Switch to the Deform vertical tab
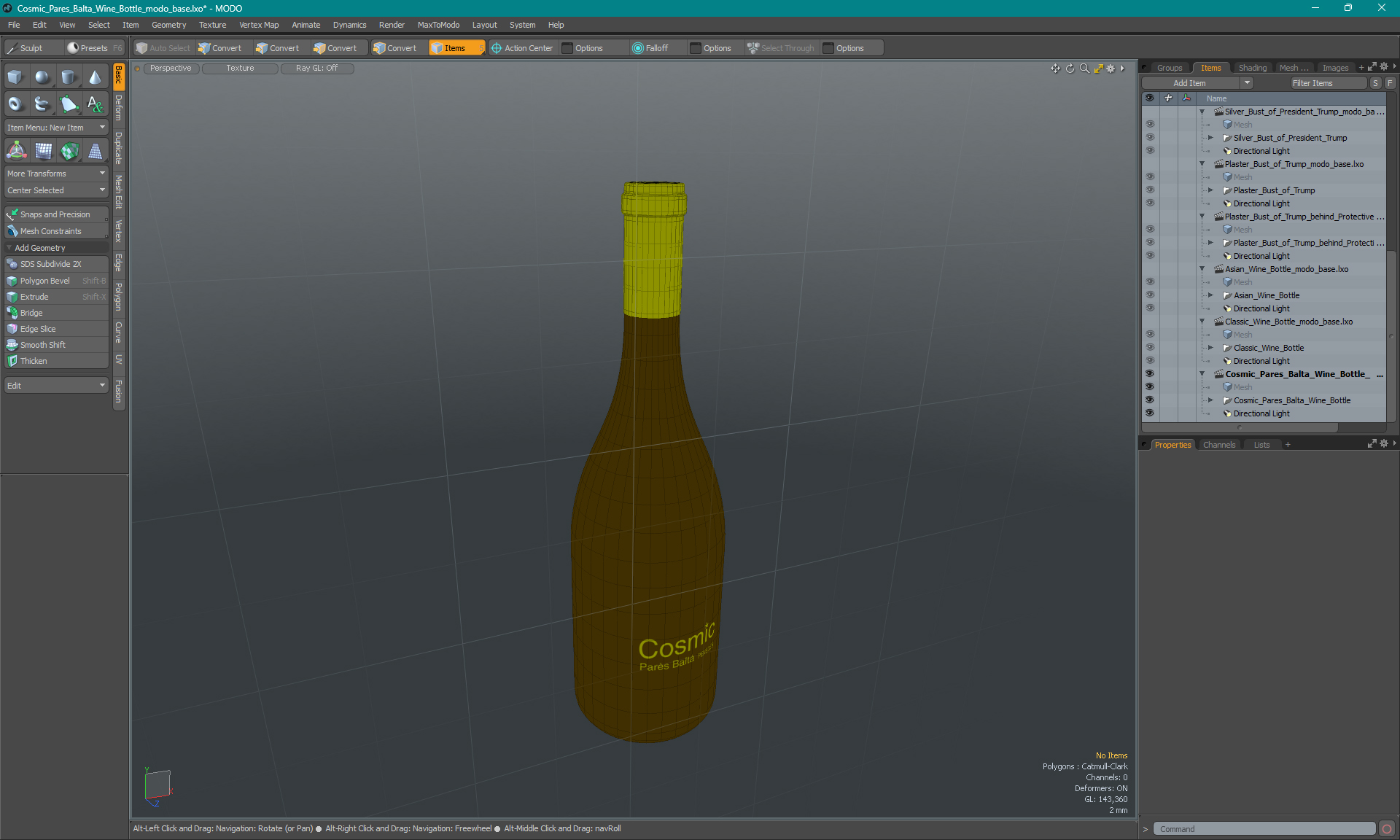1400x840 pixels. point(119,108)
